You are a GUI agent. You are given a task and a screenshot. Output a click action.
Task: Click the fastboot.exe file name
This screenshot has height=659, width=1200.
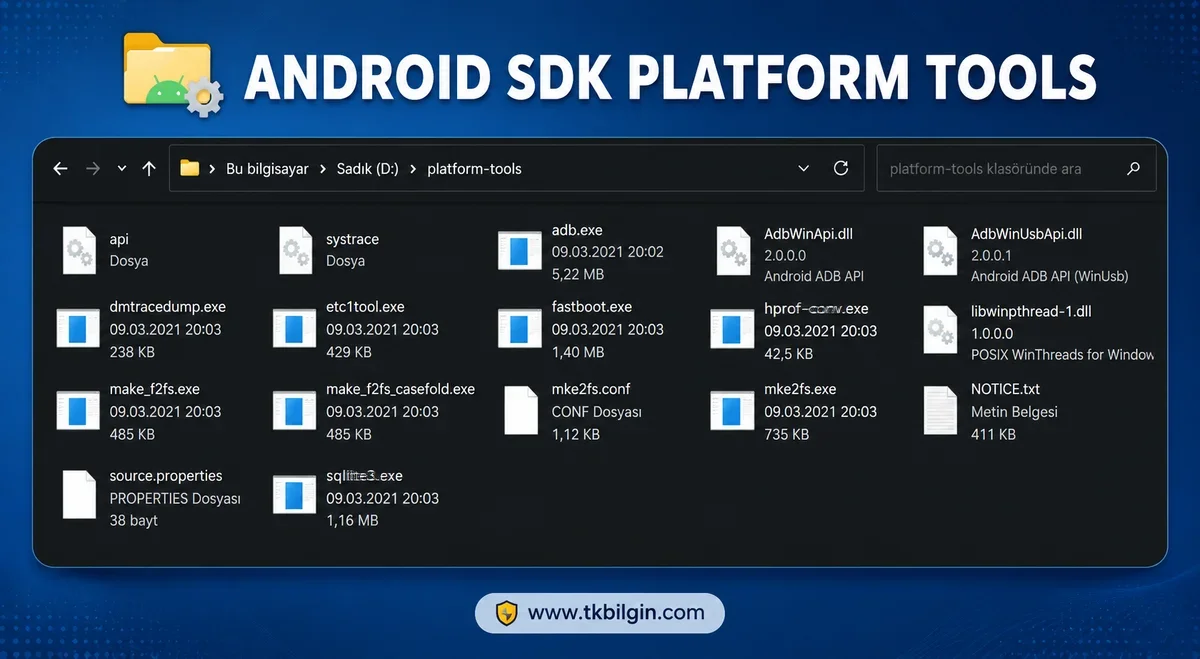point(592,307)
